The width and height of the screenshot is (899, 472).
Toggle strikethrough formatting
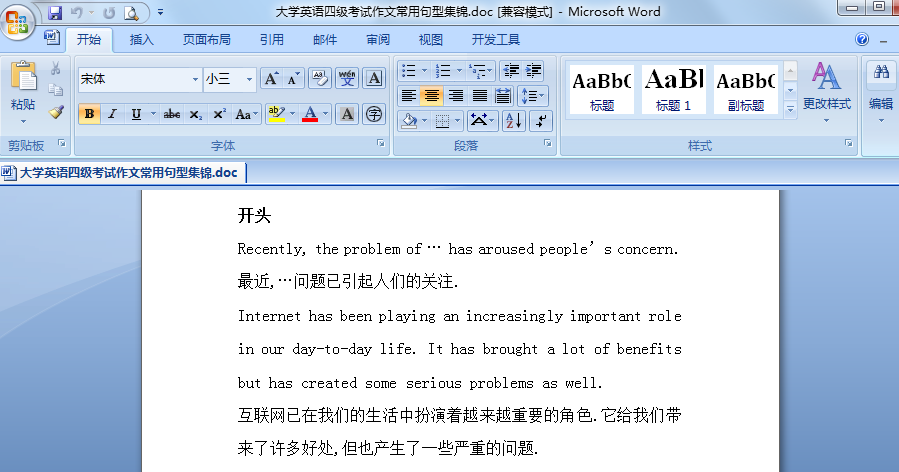171,114
